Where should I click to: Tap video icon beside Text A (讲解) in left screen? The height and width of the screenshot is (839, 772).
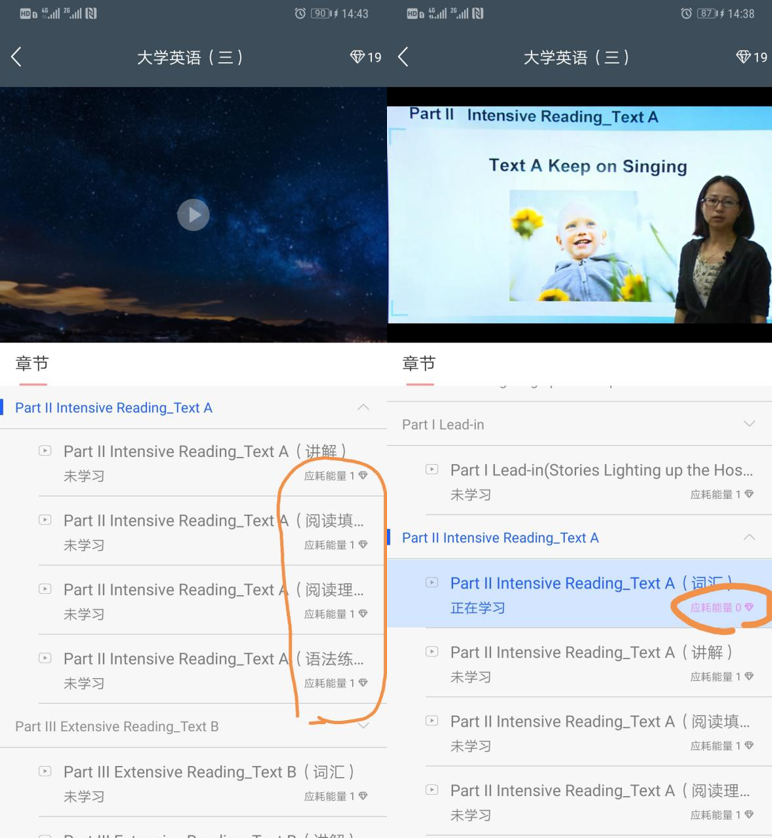click(45, 451)
